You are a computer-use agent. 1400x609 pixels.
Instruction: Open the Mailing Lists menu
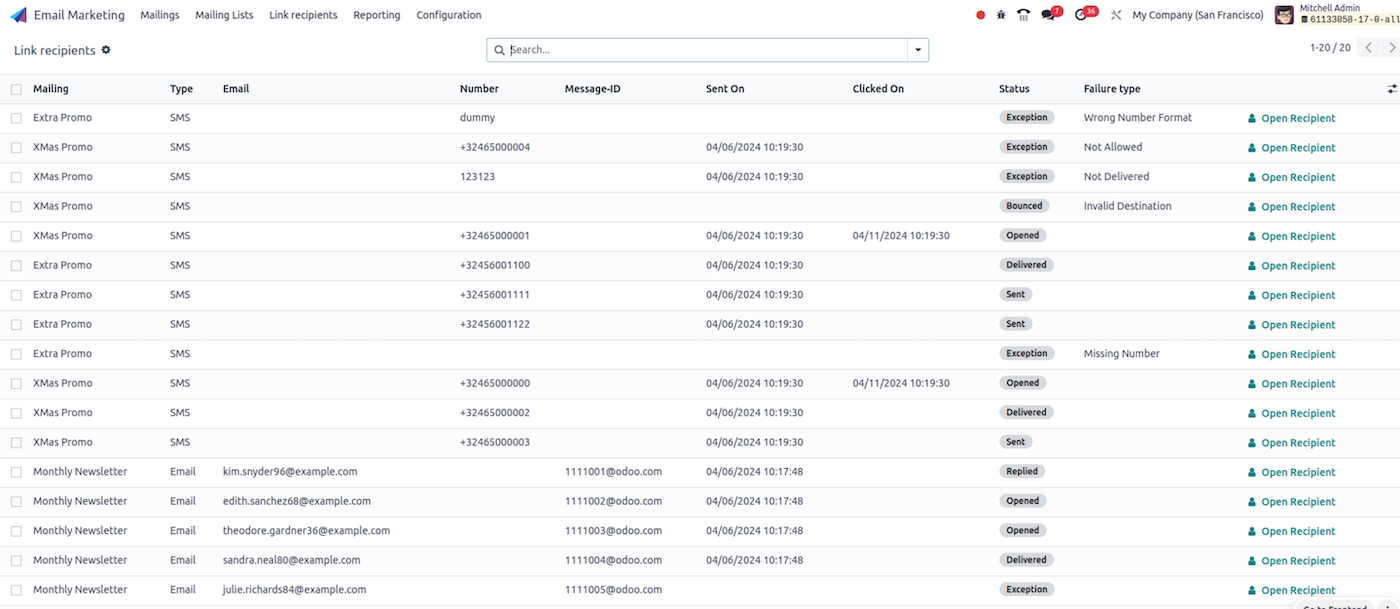[224, 15]
